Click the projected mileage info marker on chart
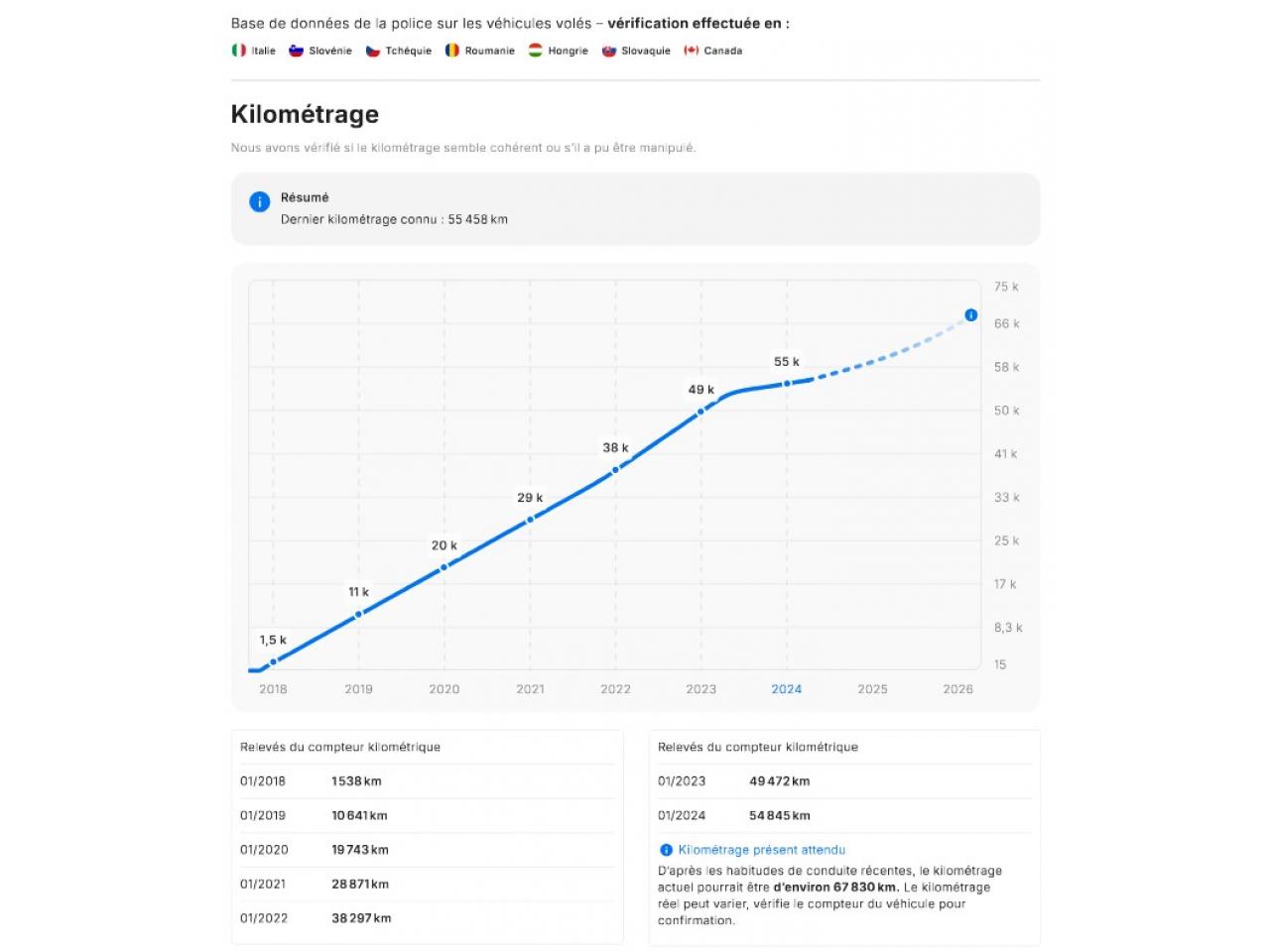The image size is (1270, 952). pos(971,315)
